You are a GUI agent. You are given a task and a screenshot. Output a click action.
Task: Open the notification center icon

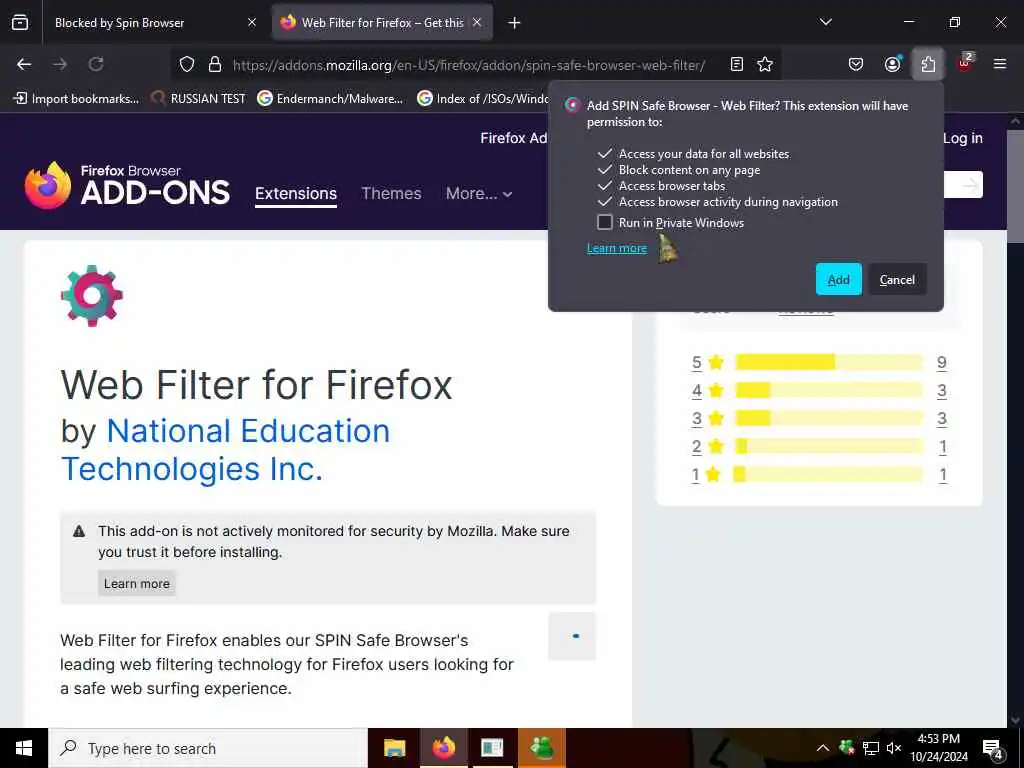(x=992, y=749)
